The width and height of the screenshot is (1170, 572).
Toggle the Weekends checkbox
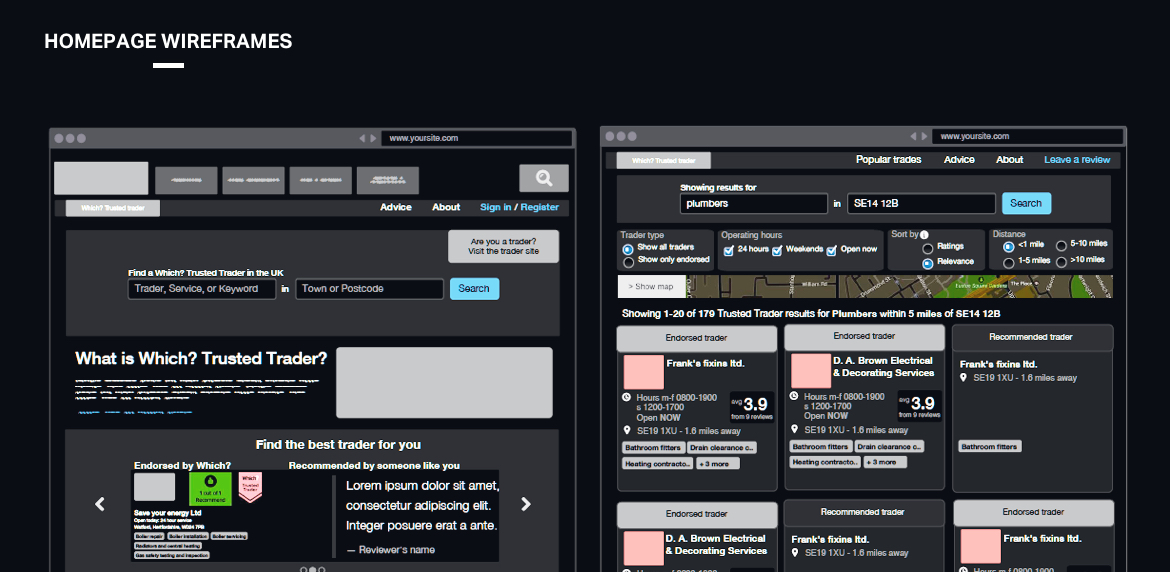[777, 250]
